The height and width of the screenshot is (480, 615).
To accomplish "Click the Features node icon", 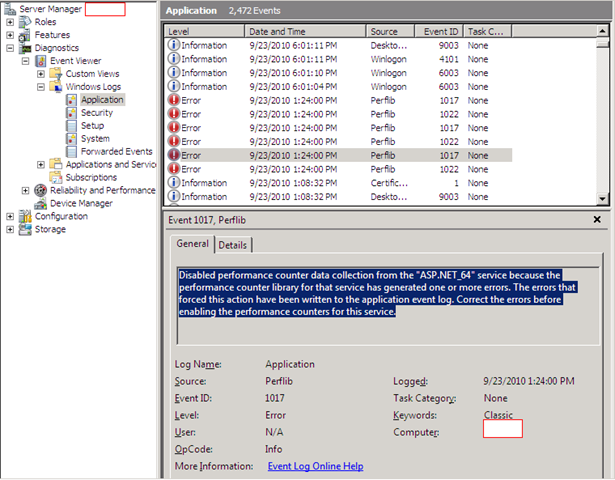I will pyautogui.click(x=25, y=34).
